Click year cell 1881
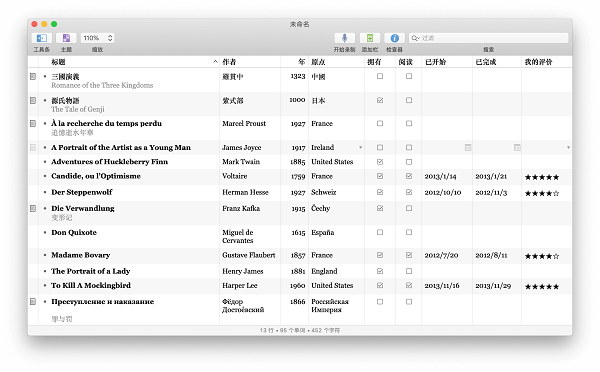Screen dimensions: 600x372 (298, 271)
